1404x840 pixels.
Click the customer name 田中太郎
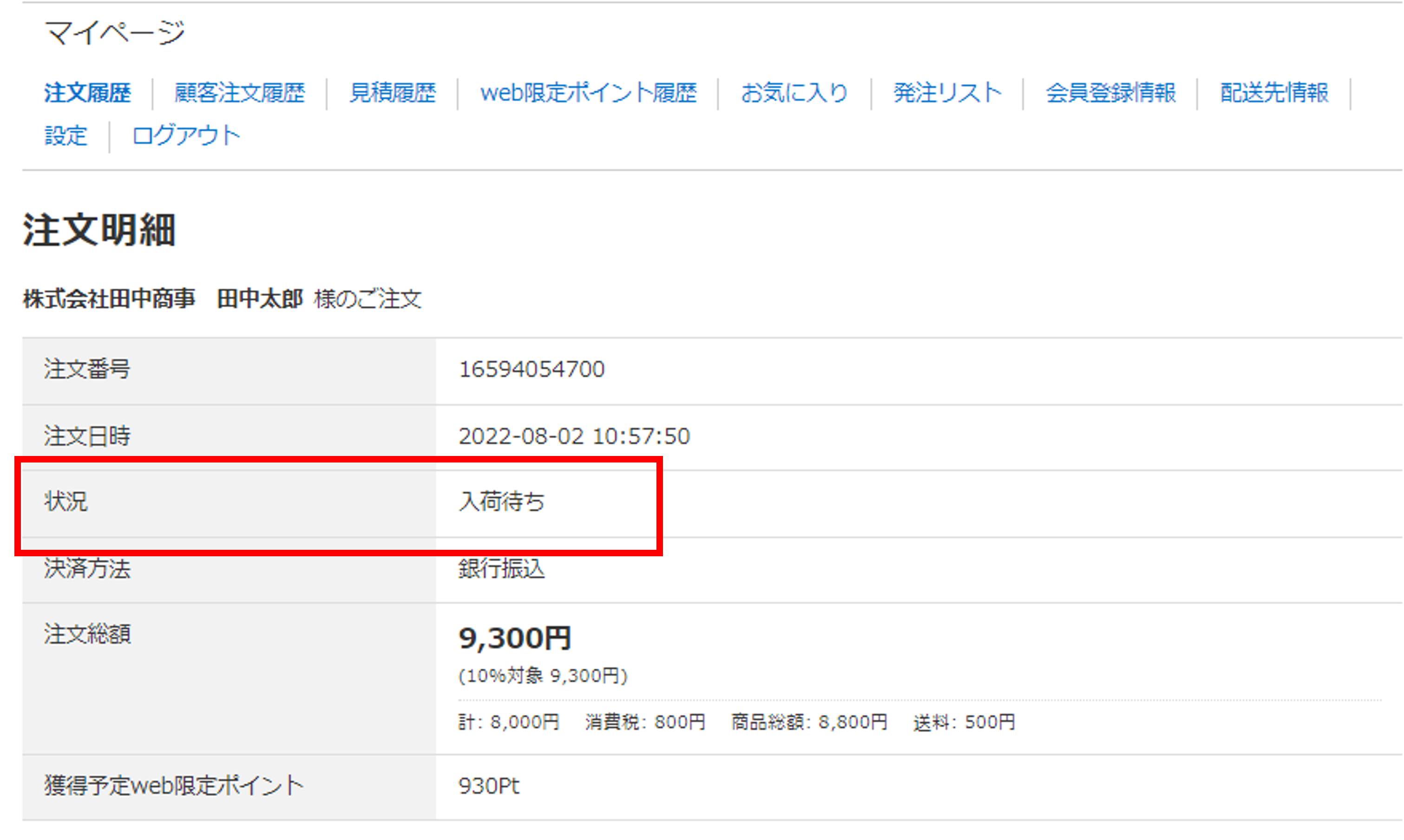click(260, 299)
